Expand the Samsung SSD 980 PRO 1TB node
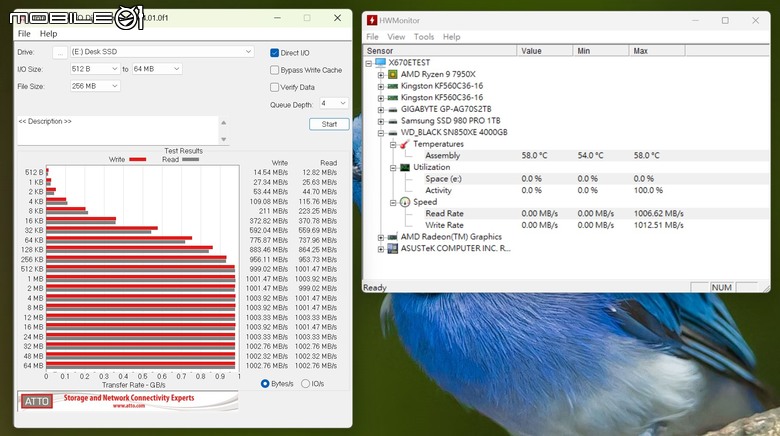Screen dimensions: 780x436 click(381, 121)
